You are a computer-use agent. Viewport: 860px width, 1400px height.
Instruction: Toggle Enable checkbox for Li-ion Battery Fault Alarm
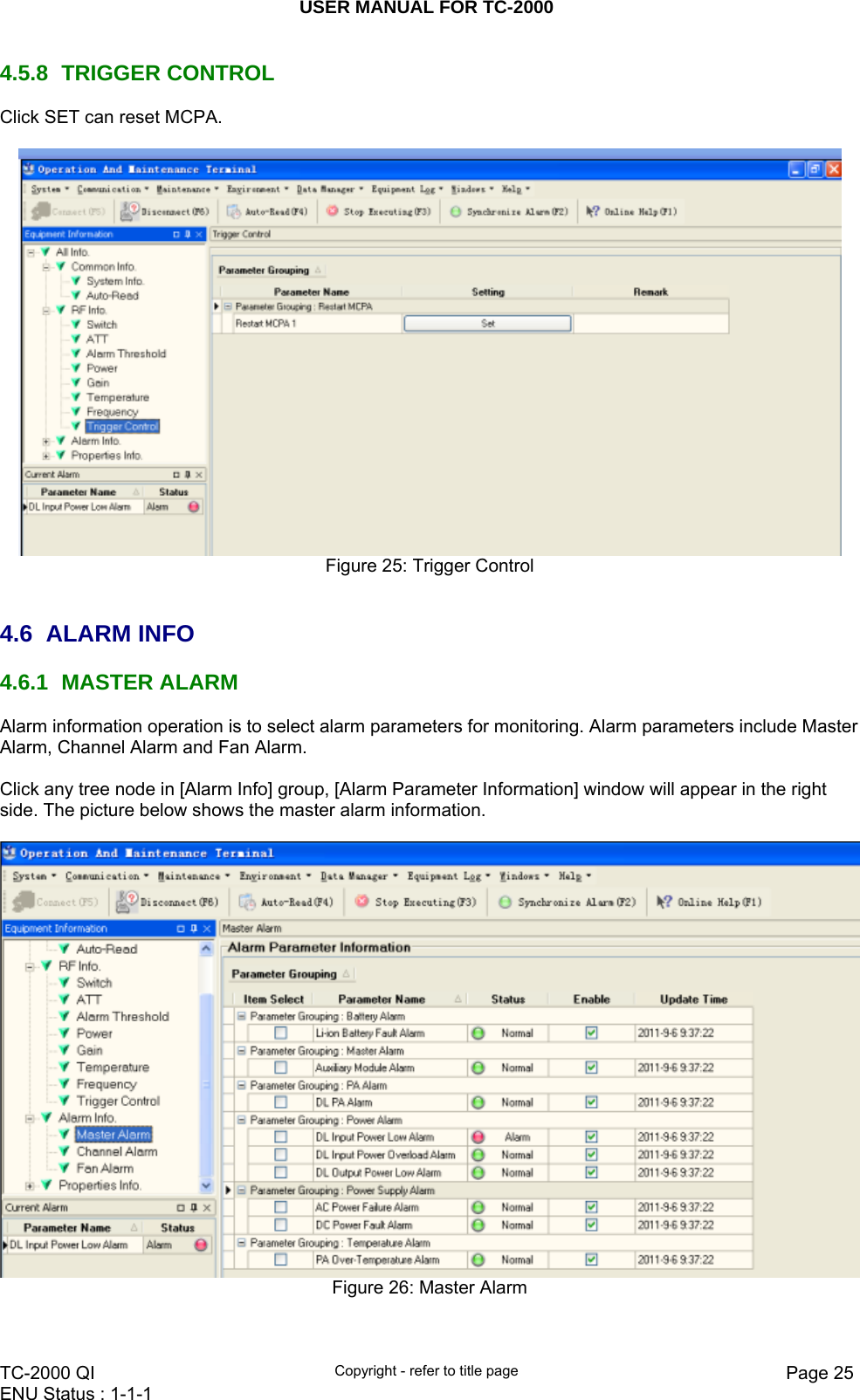[x=592, y=1033]
